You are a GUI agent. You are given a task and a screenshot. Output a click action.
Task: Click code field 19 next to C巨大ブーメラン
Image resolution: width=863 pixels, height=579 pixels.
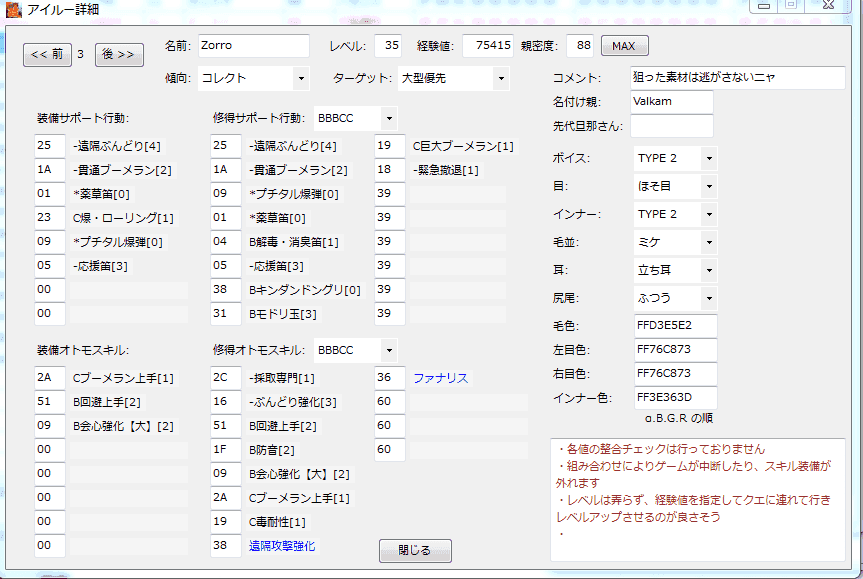[x=390, y=146]
